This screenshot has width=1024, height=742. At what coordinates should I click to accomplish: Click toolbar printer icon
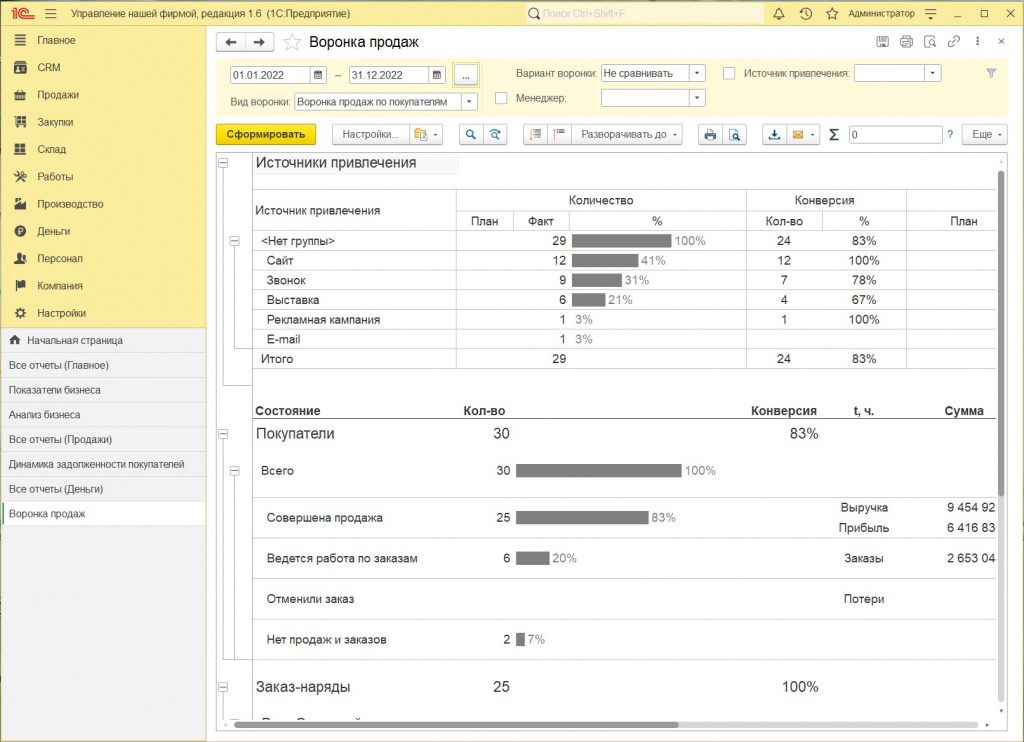click(710, 135)
